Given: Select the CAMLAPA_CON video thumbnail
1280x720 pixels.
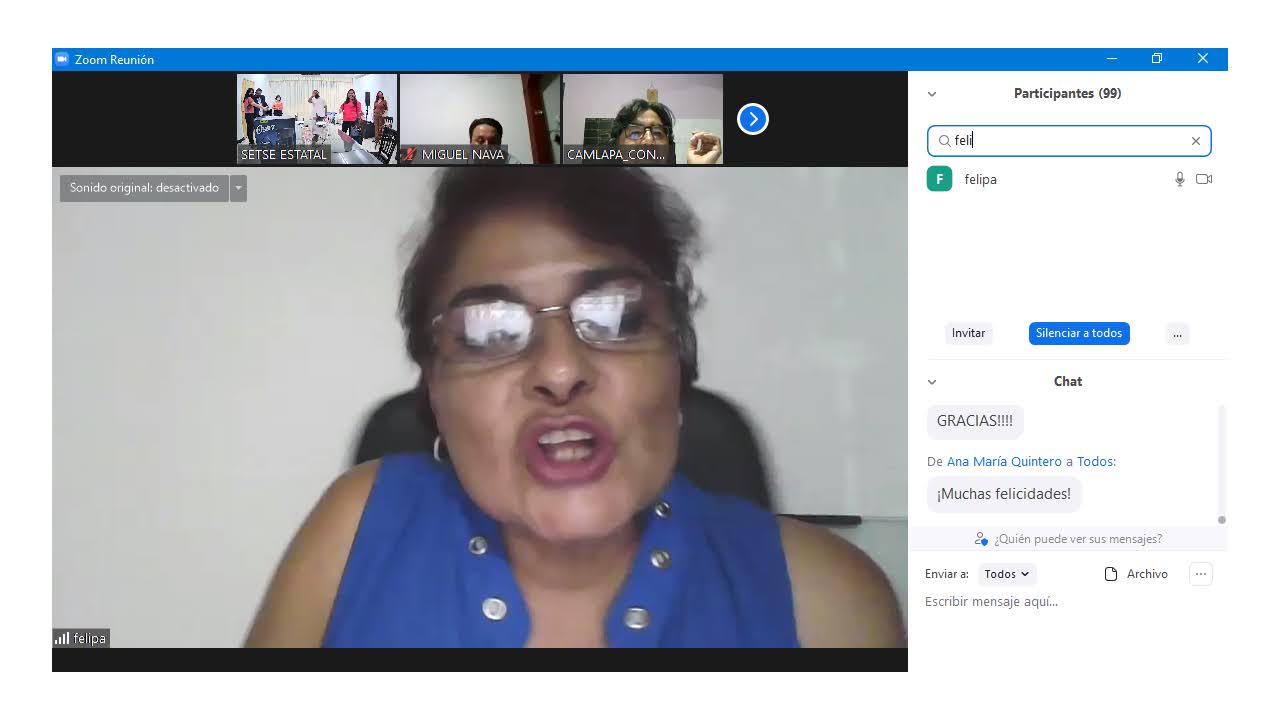Looking at the screenshot, I should click(x=643, y=119).
